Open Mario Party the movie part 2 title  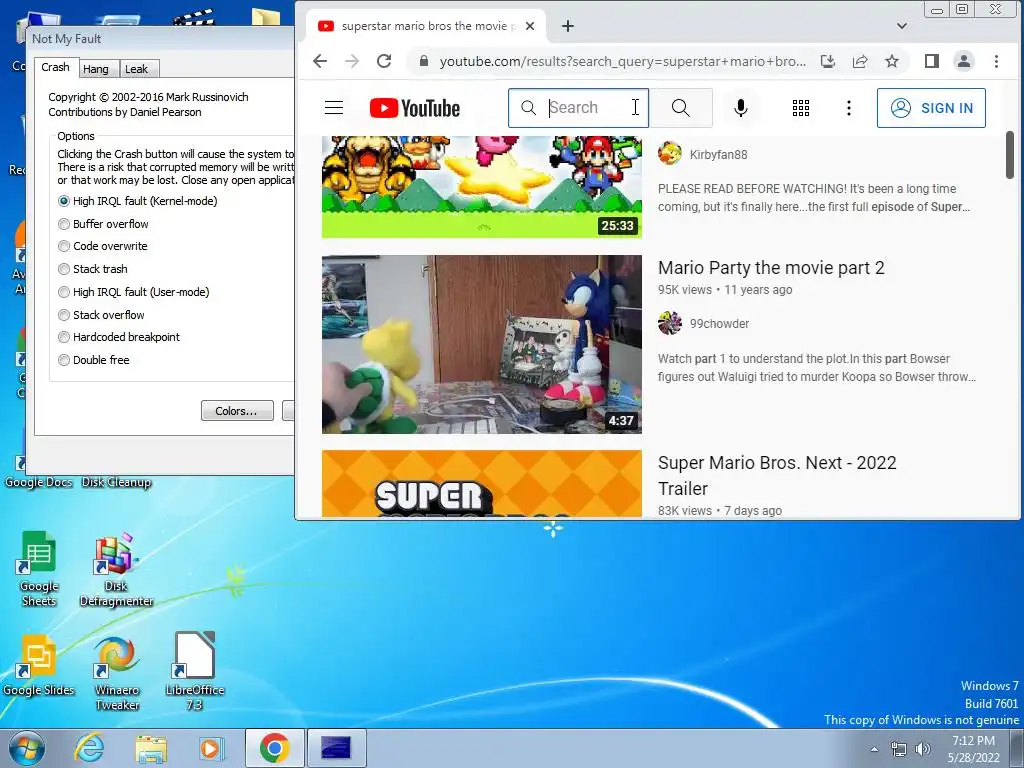(x=771, y=268)
